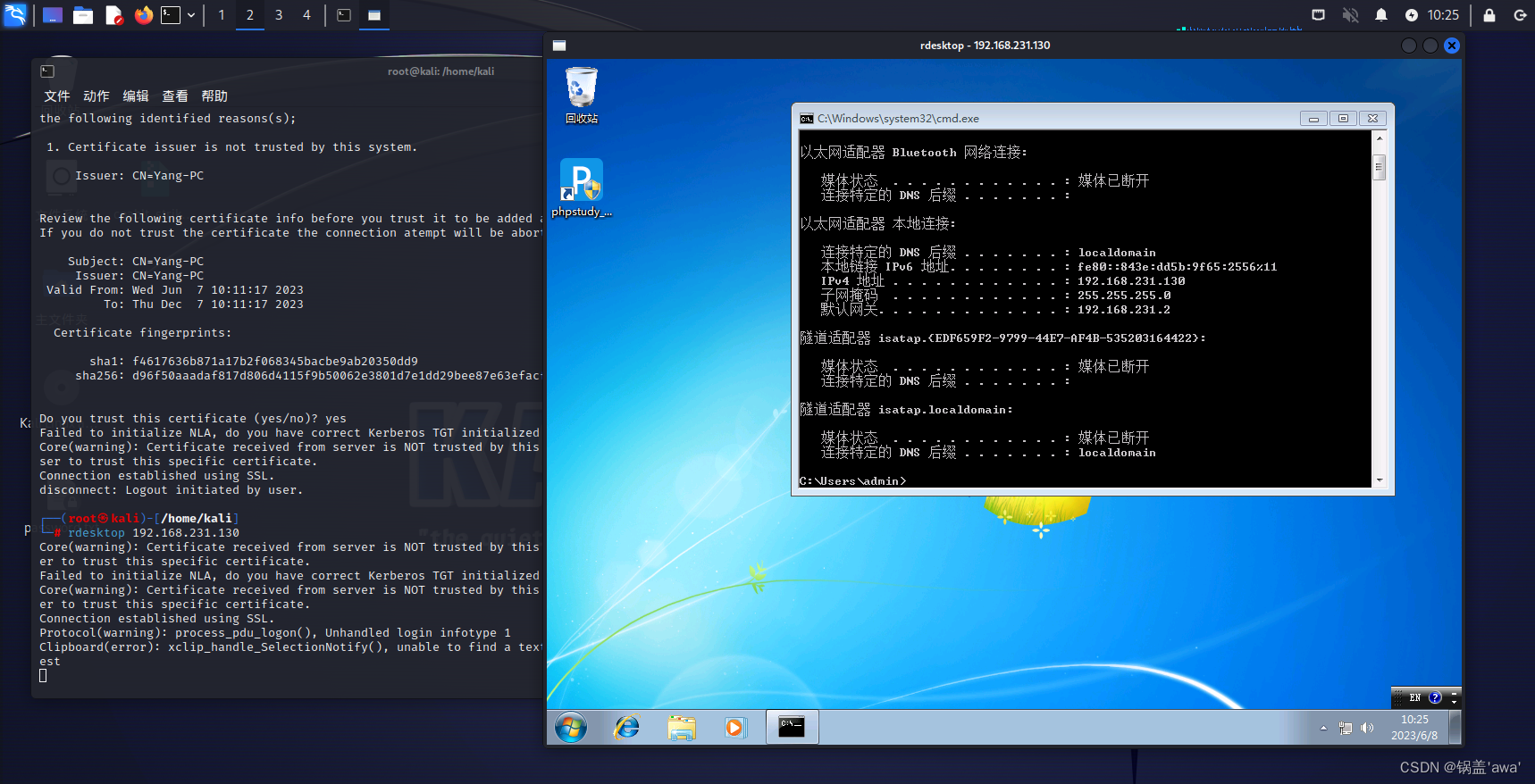
Task: Launch the text editor panel icon
Action: [x=113, y=15]
